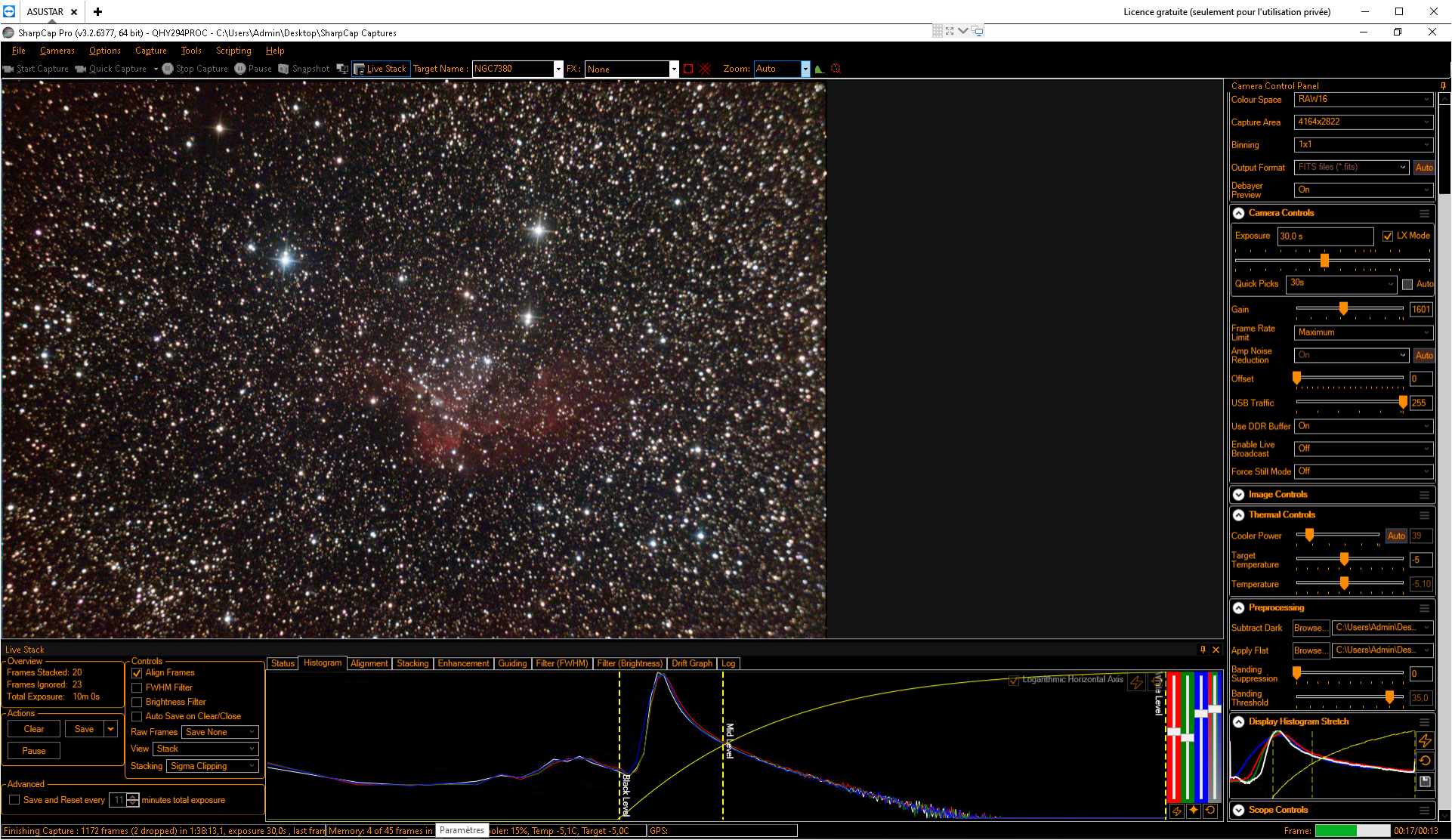Open a new TeamViewer session tab

pyautogui.click(x=97, y=11)
